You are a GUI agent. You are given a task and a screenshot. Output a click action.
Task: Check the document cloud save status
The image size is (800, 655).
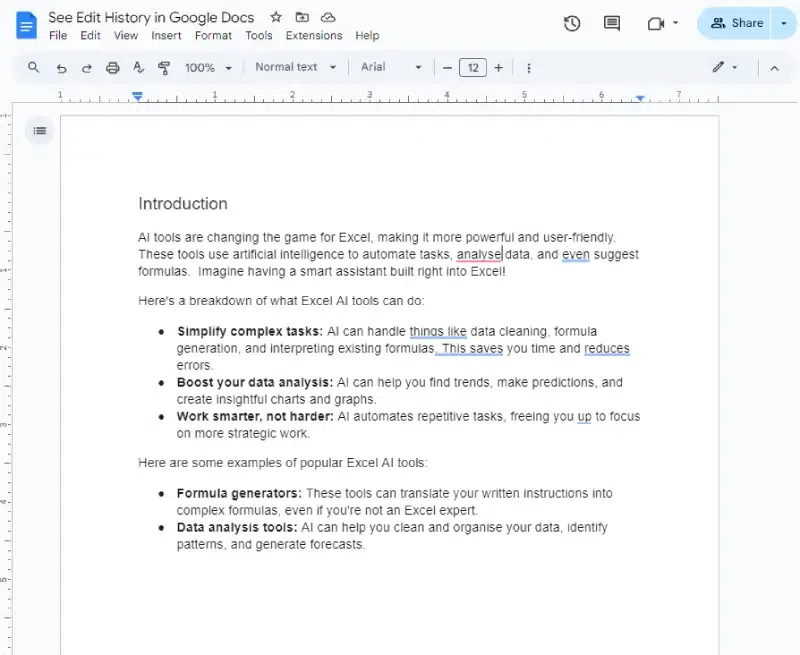pyautogui.click(x=328, y=17)
